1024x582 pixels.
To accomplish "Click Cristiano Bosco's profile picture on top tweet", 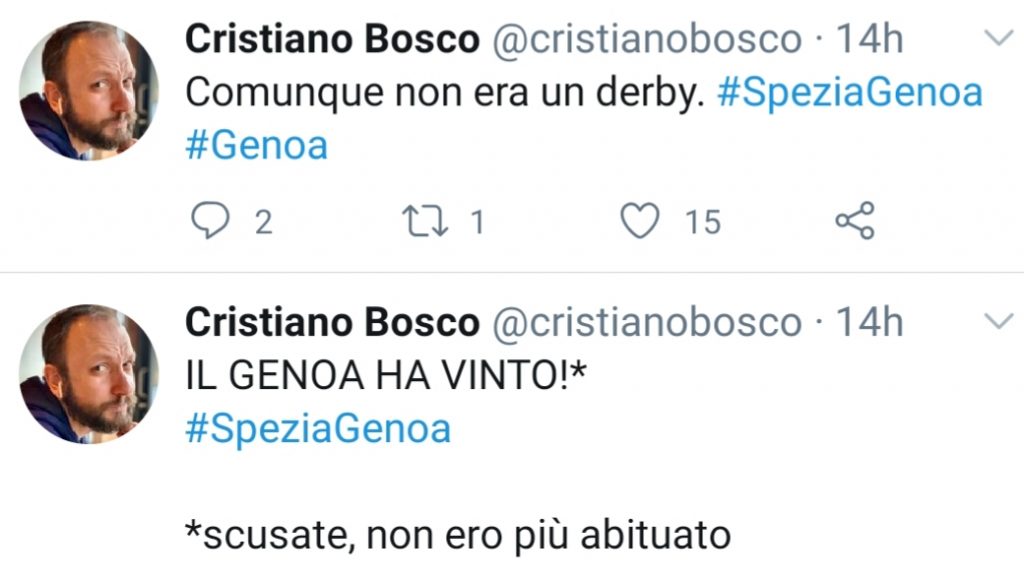I will tap(90, 90).
